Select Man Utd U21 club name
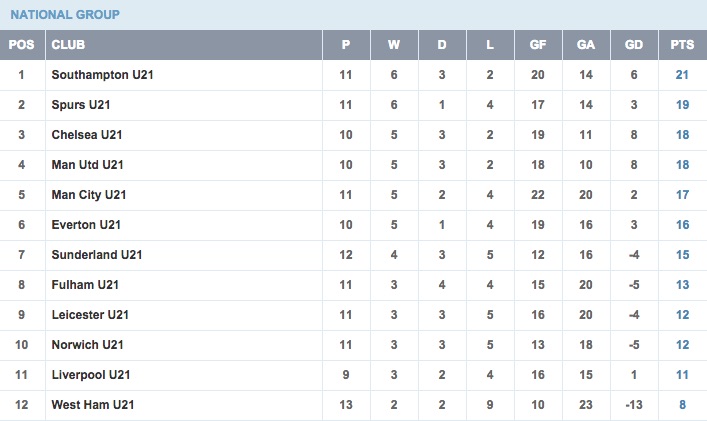The image size is (707, 421). tap(87, 165)
